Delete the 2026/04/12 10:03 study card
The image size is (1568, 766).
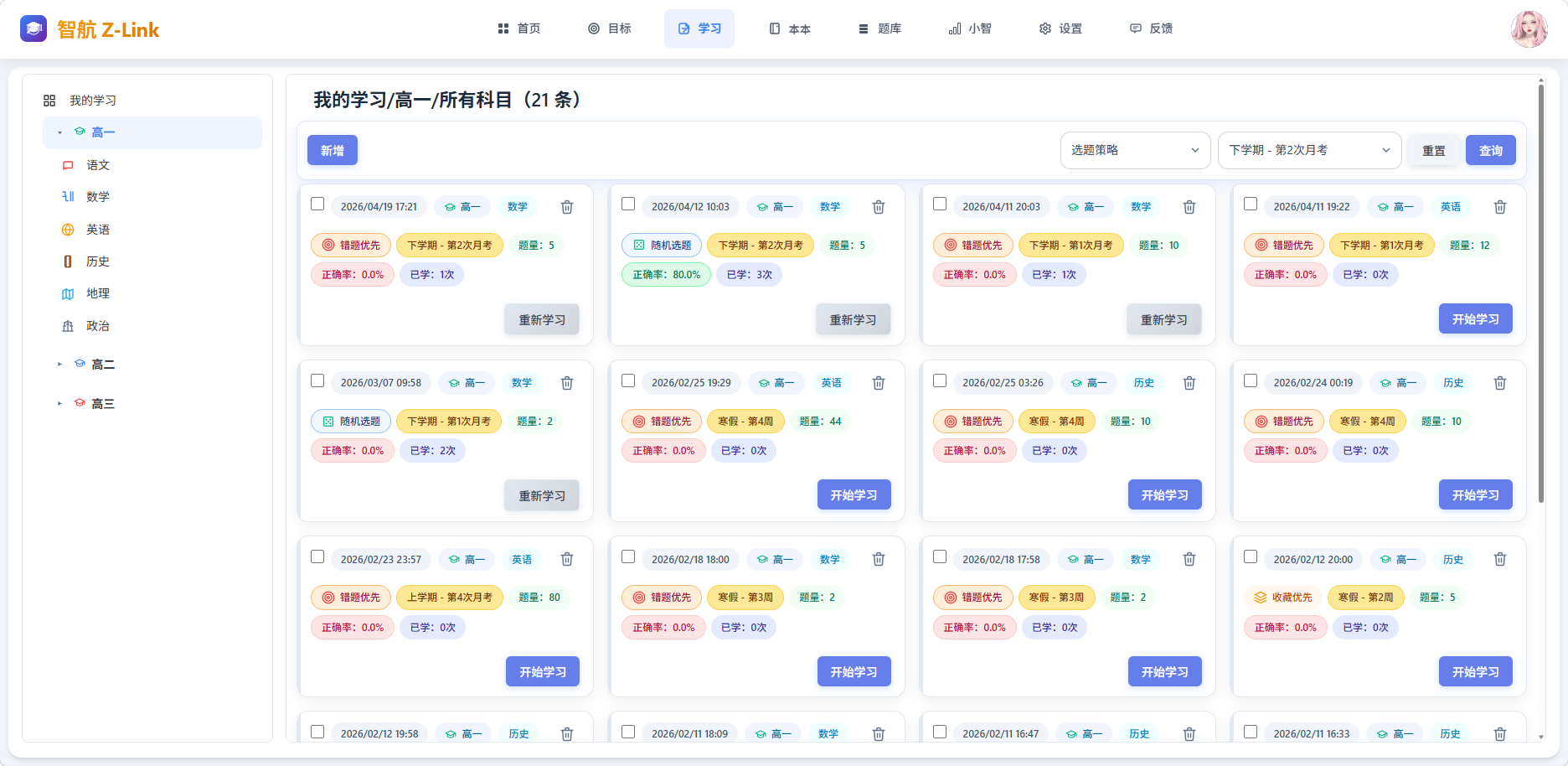point(879,207)
